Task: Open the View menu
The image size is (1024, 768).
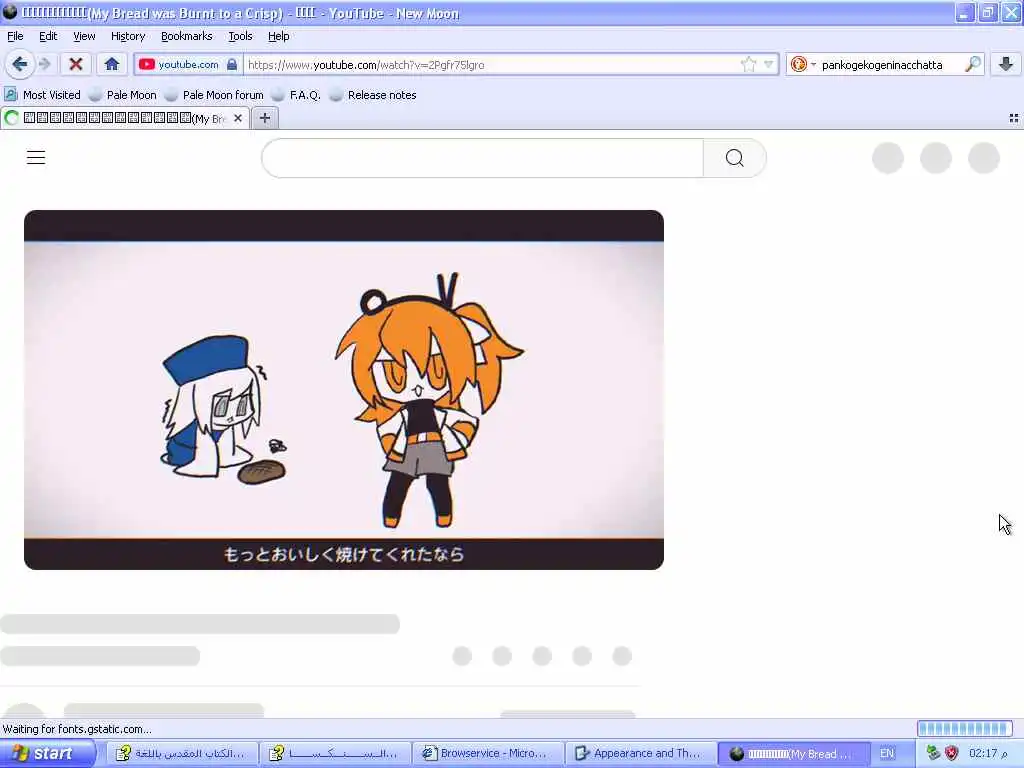Action: point(84,36)
